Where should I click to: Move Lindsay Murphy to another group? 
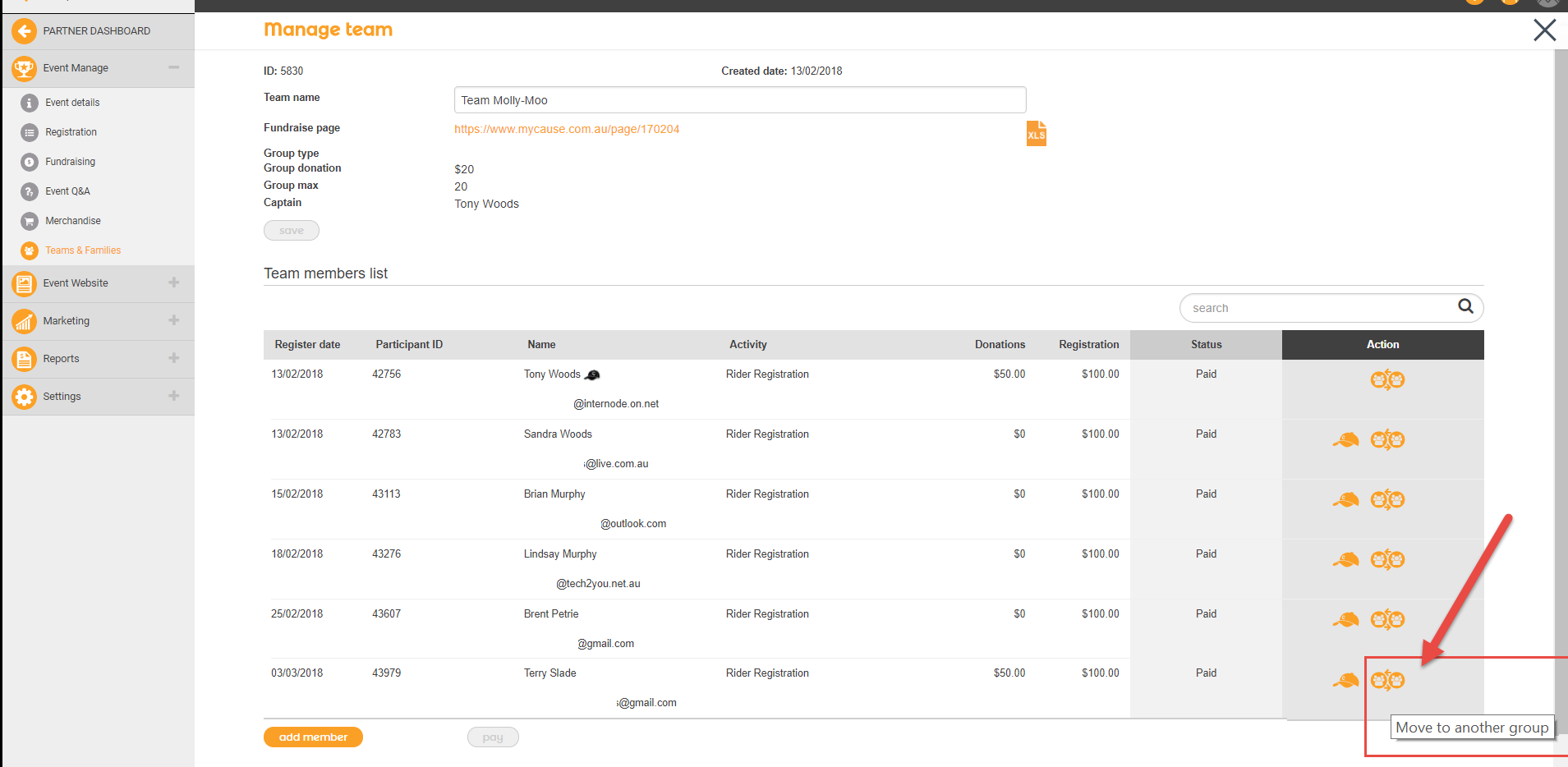click(x=1387, y=560)
